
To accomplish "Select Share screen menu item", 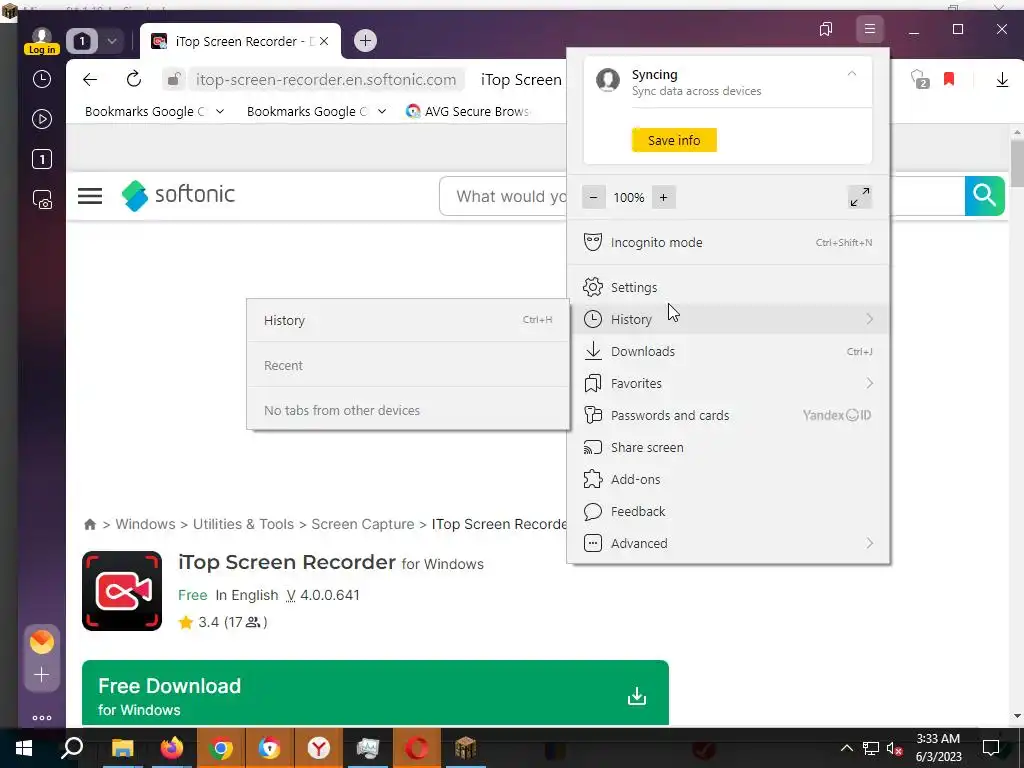I will click(x=728, y=447).
